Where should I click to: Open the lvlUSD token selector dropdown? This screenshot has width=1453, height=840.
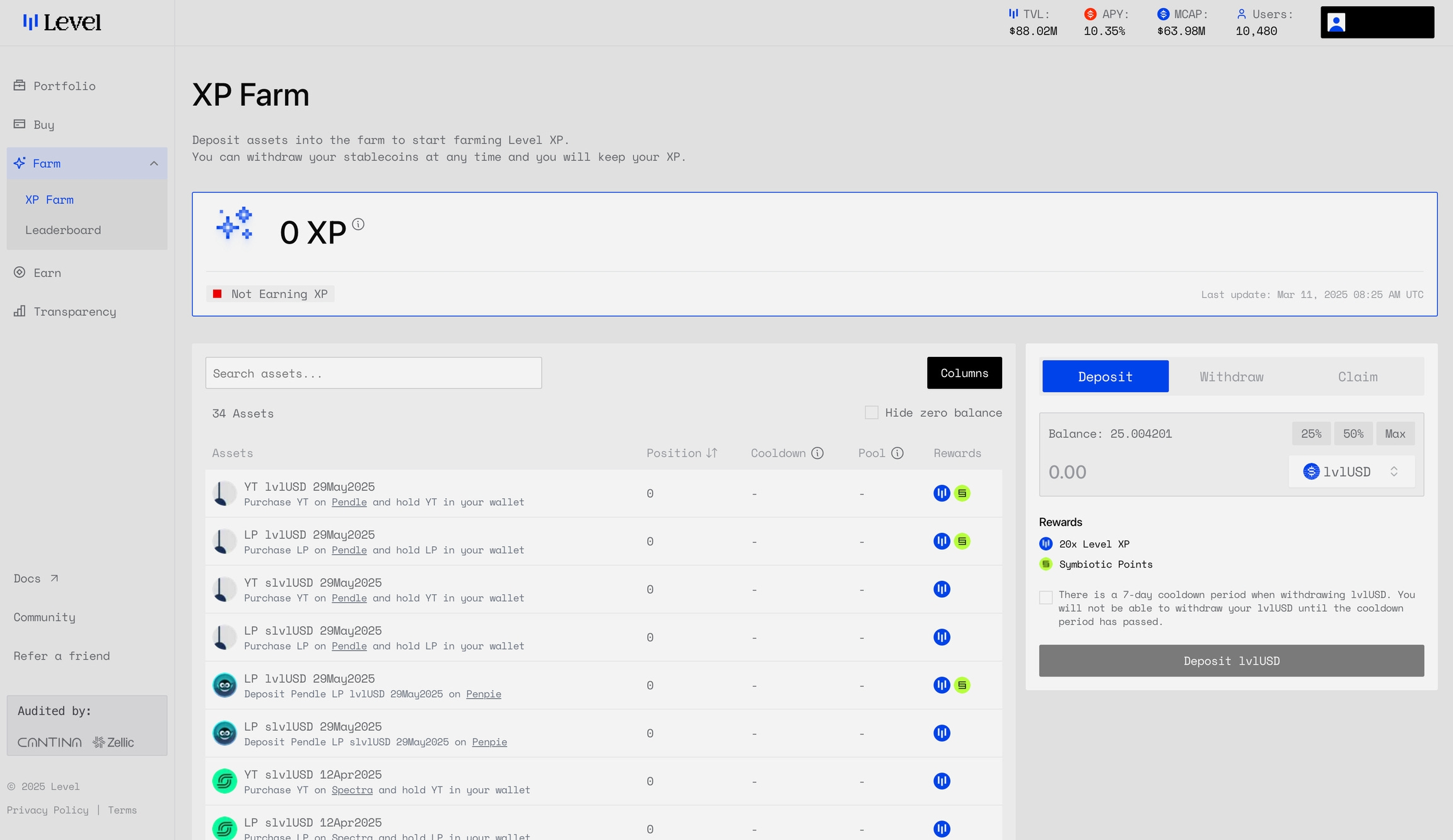[x=1351, y=472]
